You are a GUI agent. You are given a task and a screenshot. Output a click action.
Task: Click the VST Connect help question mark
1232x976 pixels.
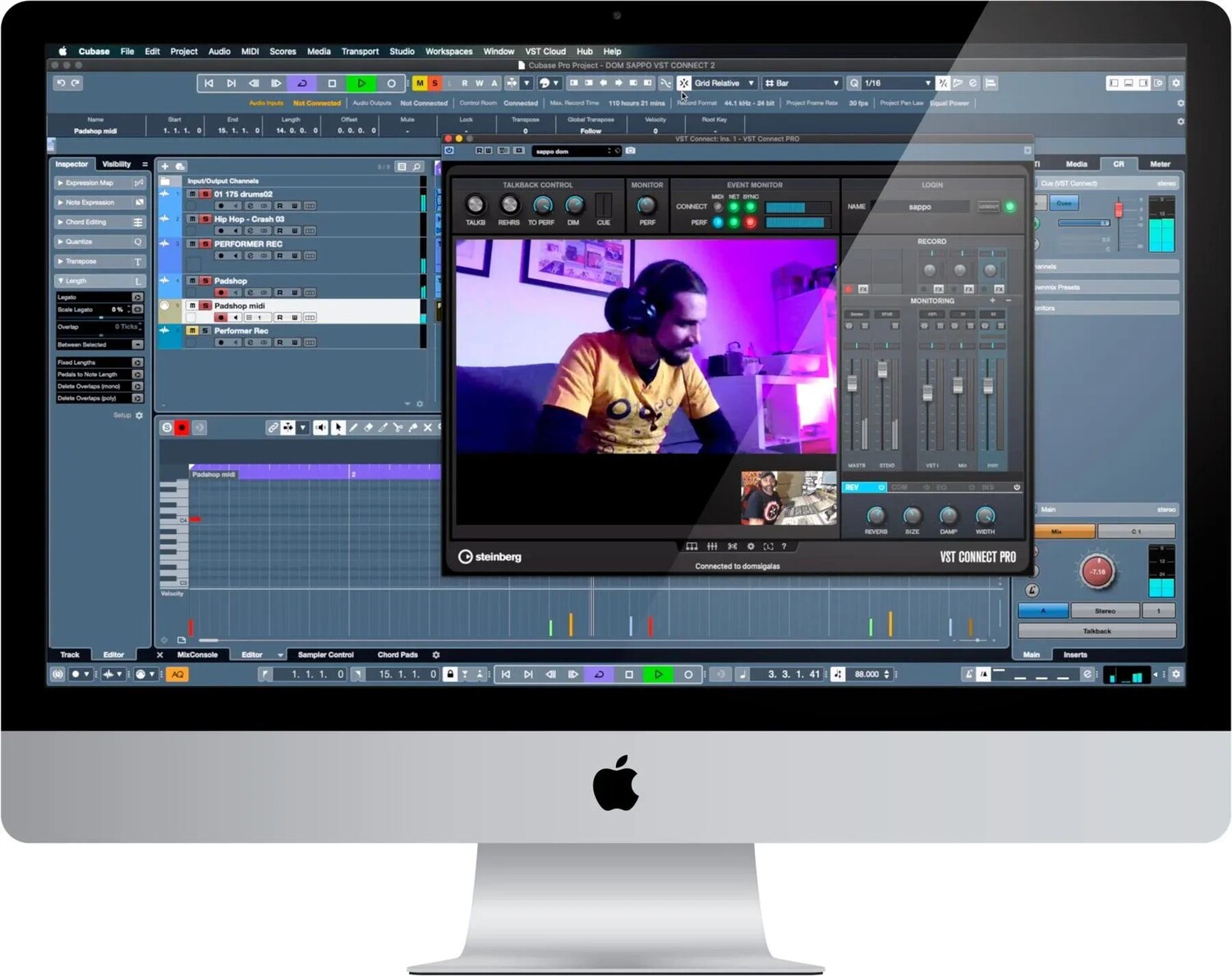coord(784,546)
